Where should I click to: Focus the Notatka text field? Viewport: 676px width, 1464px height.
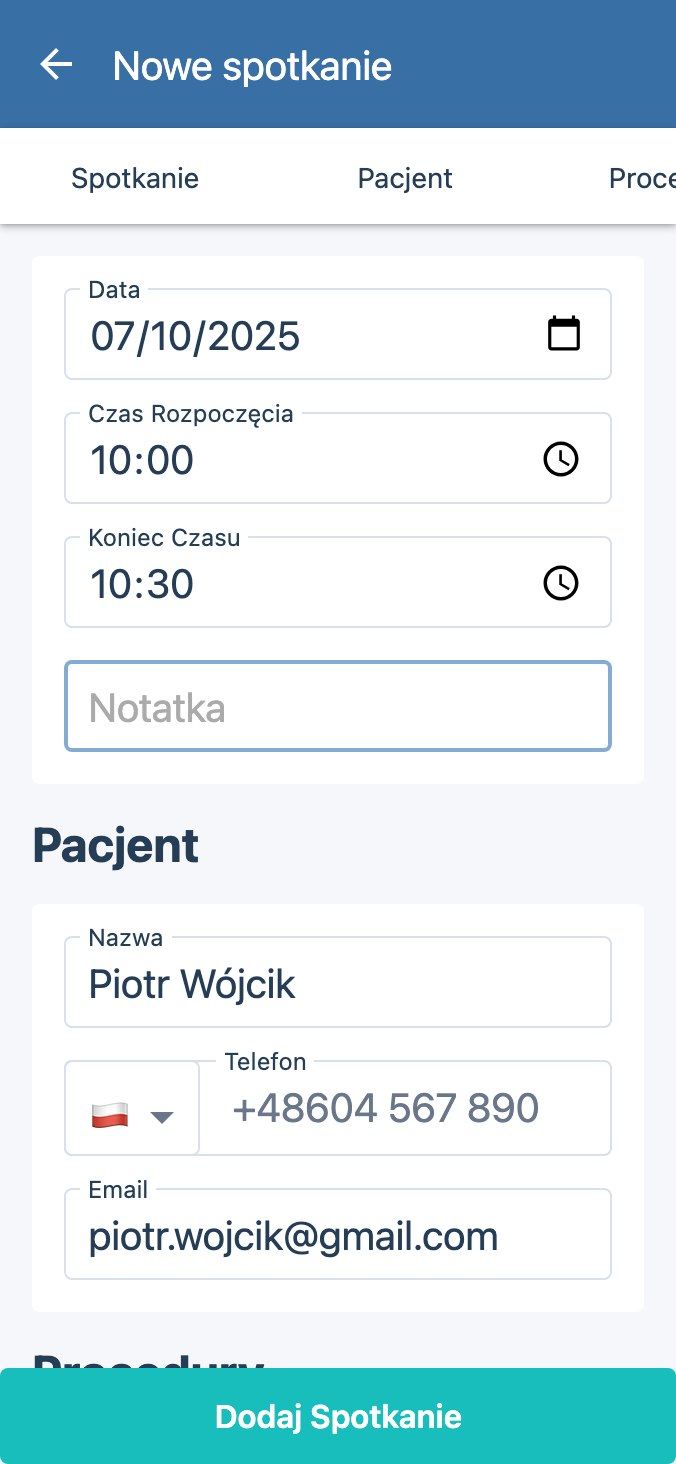(x=338, y=707)
